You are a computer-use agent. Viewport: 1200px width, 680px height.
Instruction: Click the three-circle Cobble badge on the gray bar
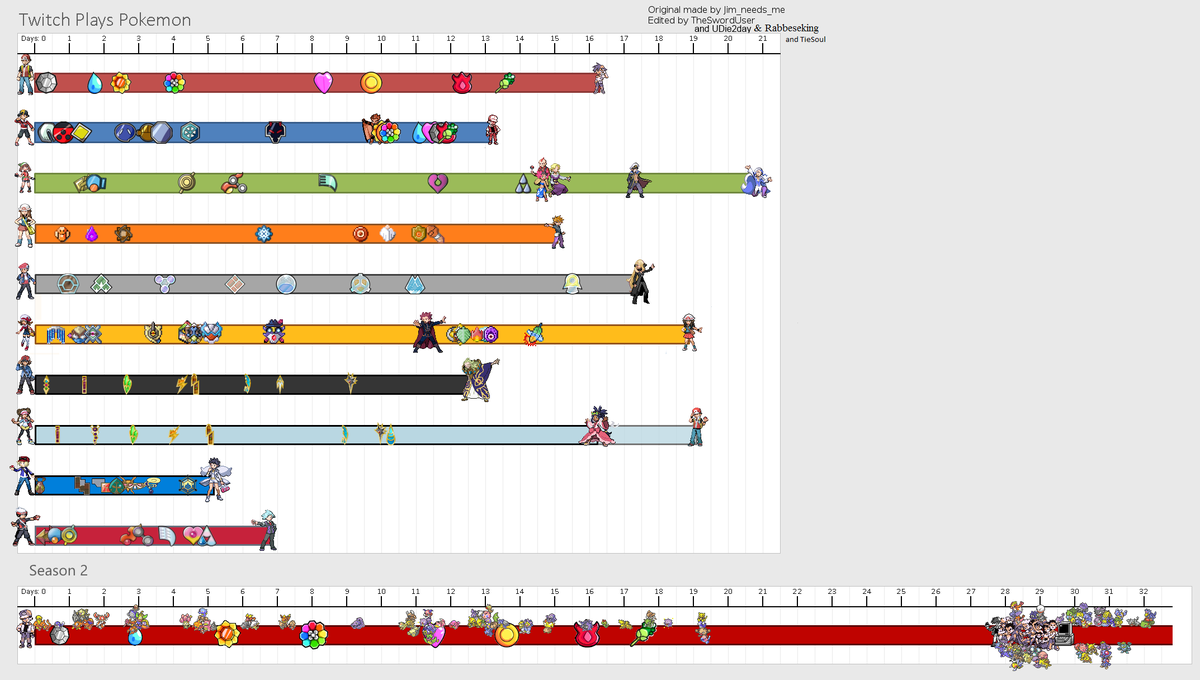165,284
